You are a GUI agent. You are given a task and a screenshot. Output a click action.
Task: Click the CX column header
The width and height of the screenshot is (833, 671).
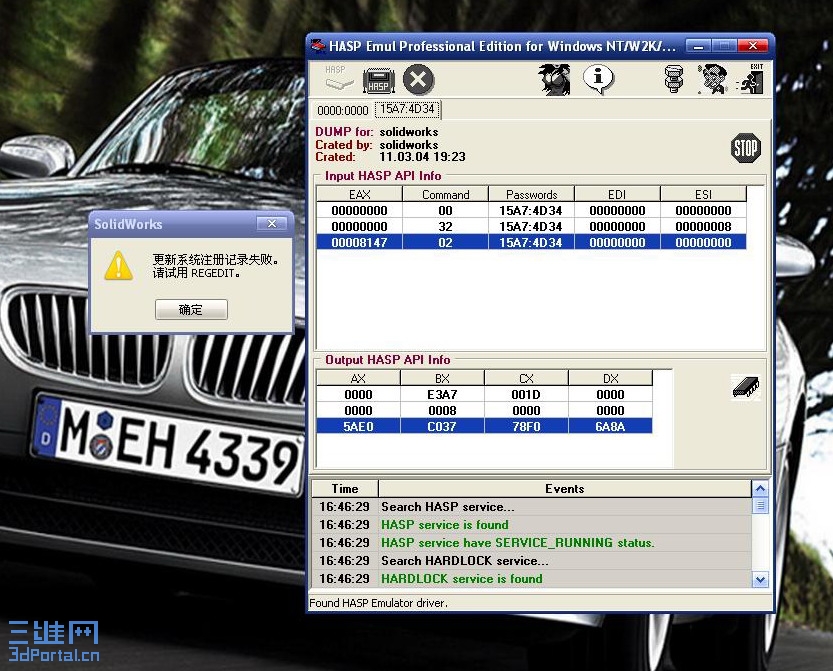coord(526,378)
